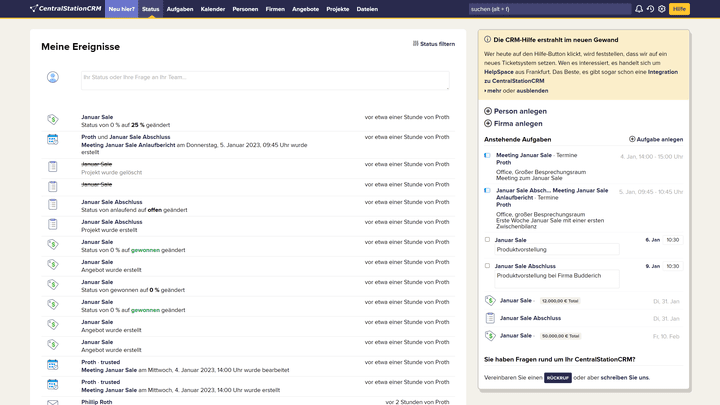Screen dimensions: 720x405
Task: Expand help text via mehr link
Action: click(494, 90)
